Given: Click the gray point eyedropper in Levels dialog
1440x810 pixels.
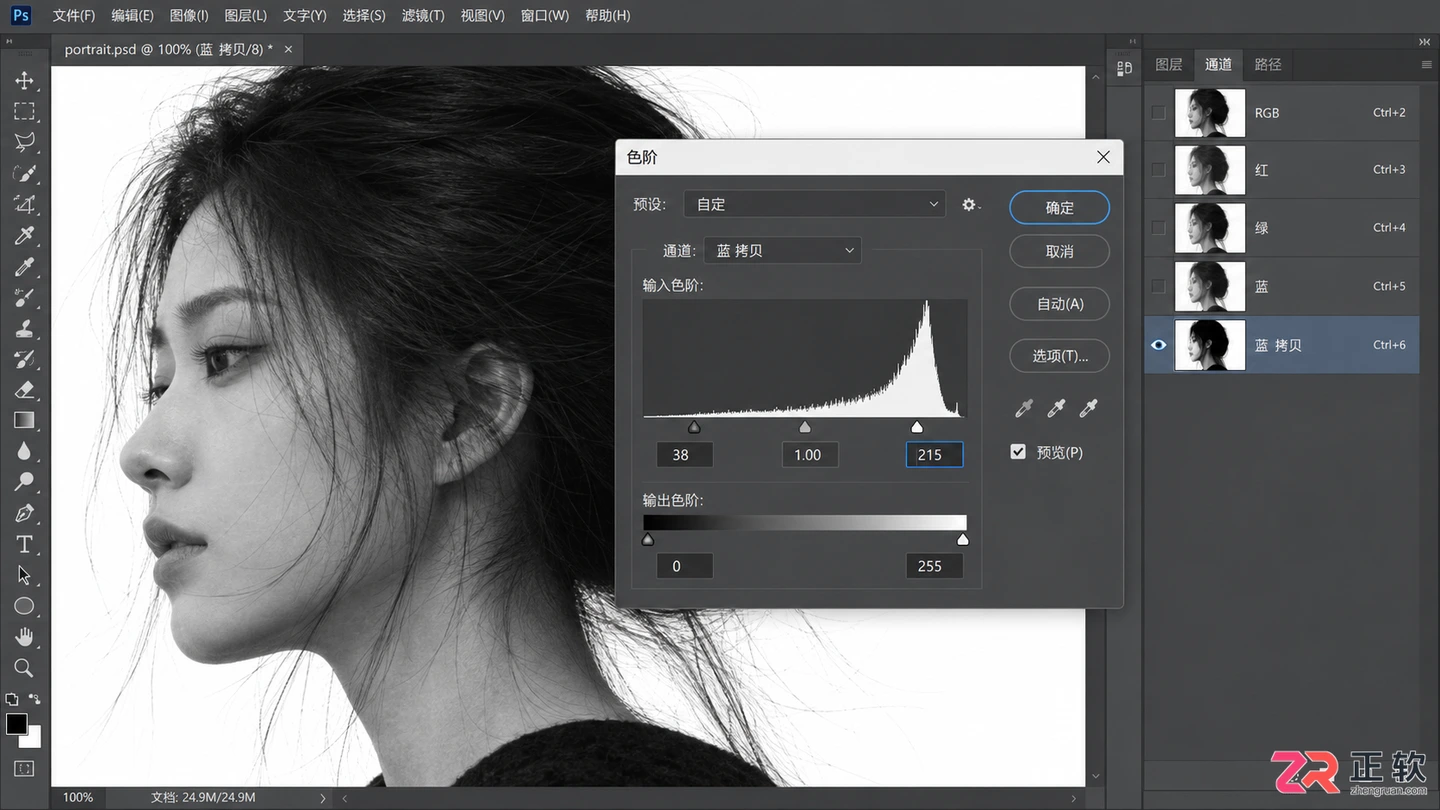Looking at the screenshot, I should click(x=1056, y=408).
